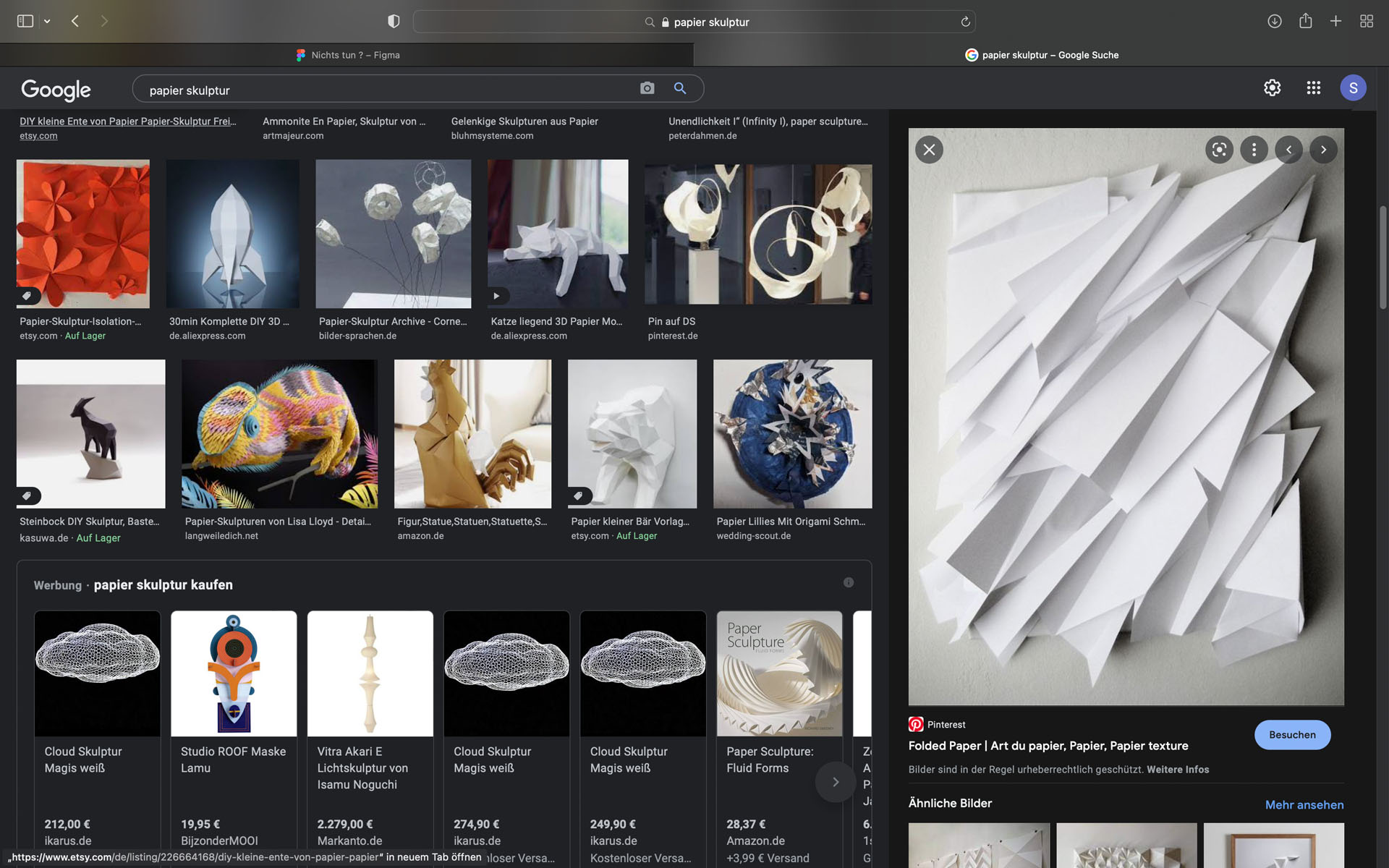The width and height of the screenshot is (1389, 868).
Task: Click the 'Weitere Infos' link
Action: point(1178,770)
